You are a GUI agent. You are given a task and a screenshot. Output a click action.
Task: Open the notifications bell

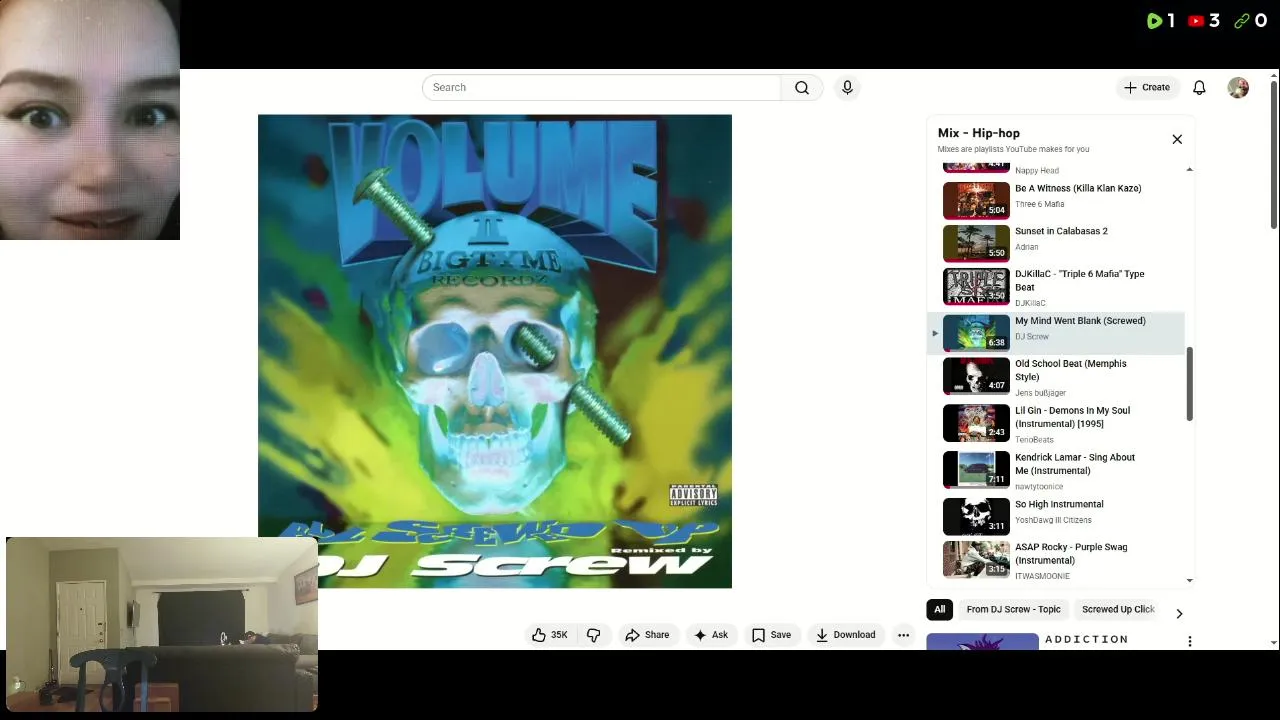[x=1199, y=87]
